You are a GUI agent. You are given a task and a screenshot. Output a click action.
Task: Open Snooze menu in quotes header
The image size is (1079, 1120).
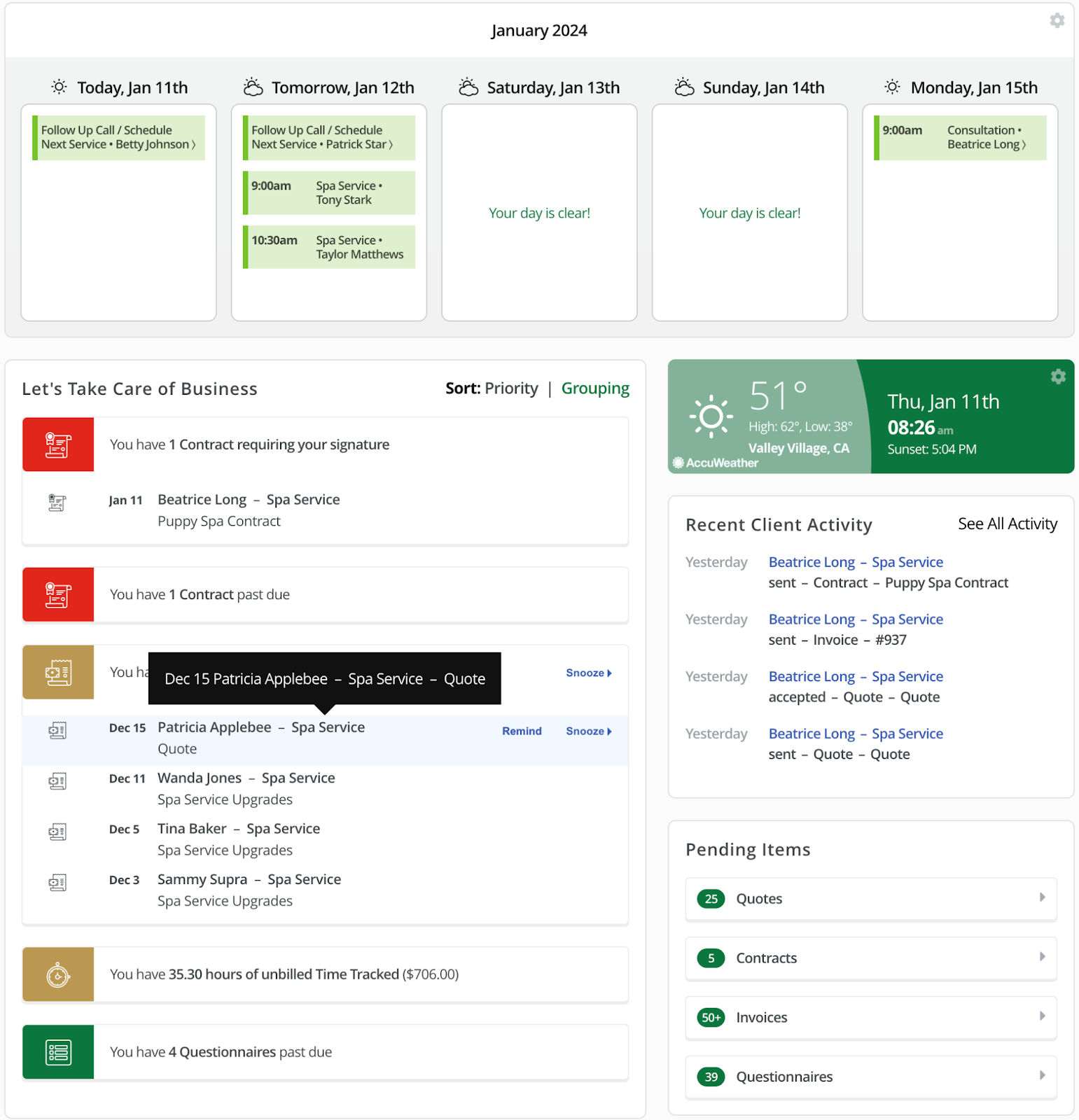[x=589, y=673]
